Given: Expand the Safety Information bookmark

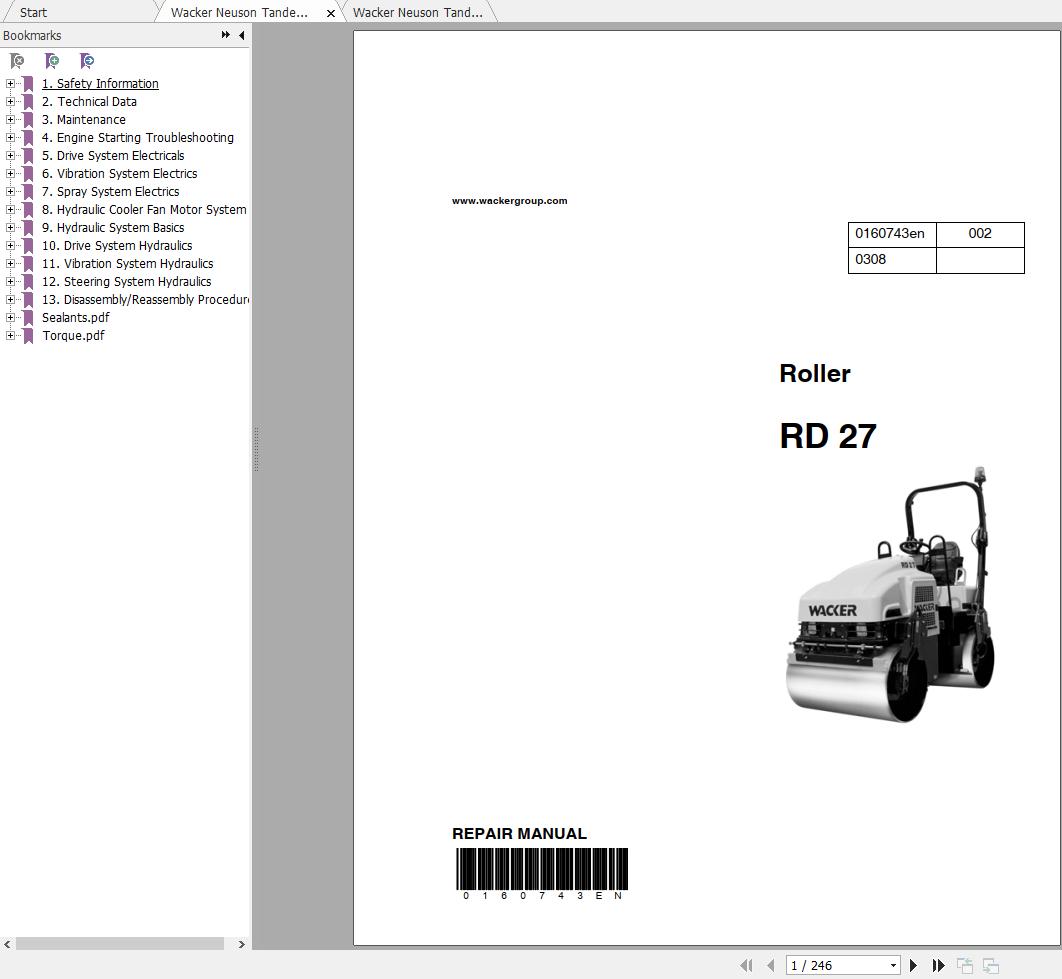Looking at the screenshot, I should pyautogui.click(x=10, y=83).
